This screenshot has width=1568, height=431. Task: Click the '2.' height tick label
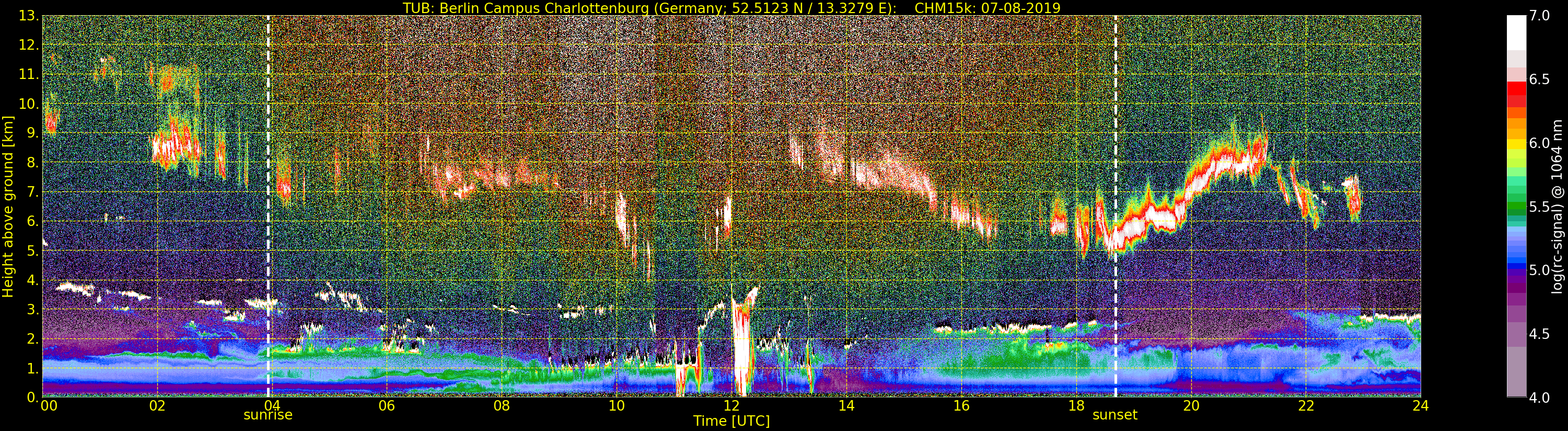(33, 338)
